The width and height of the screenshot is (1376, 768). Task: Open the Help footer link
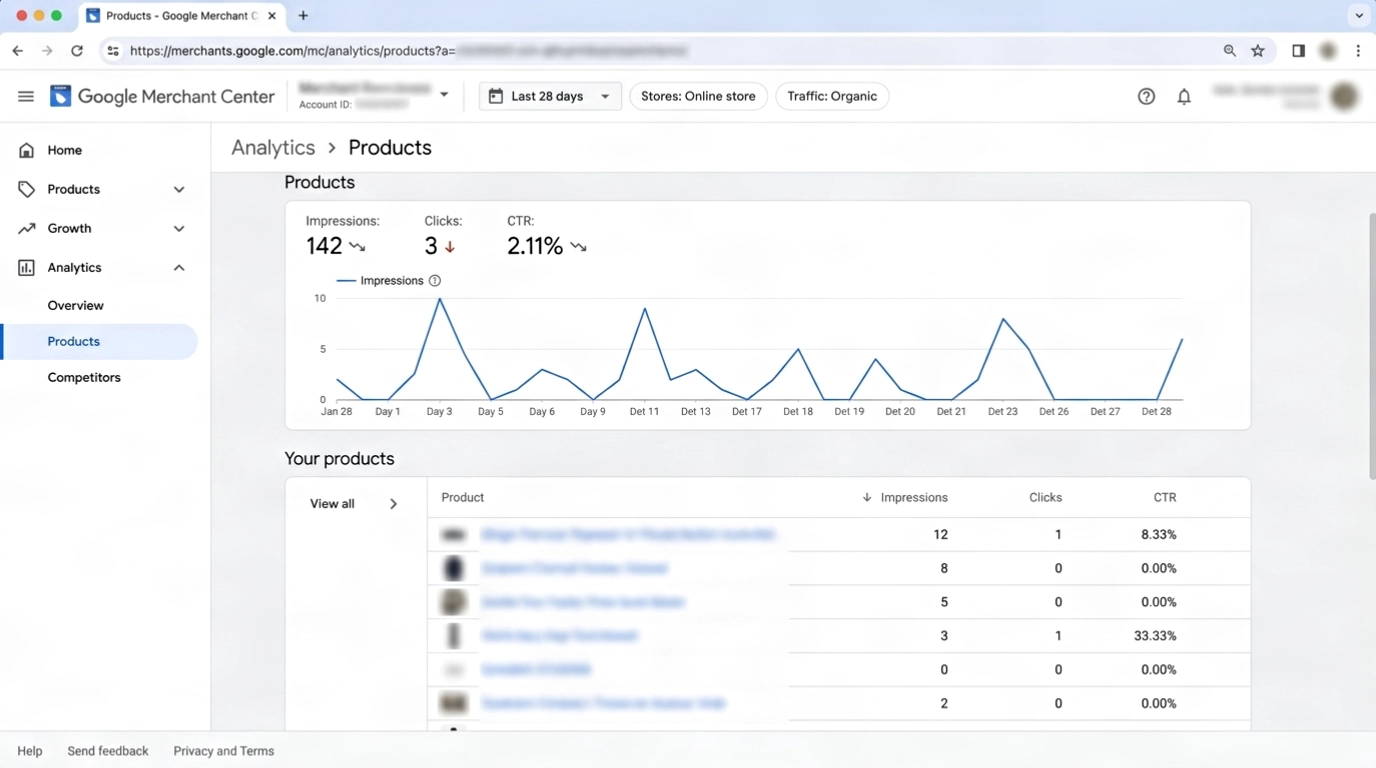click(30, 751)
